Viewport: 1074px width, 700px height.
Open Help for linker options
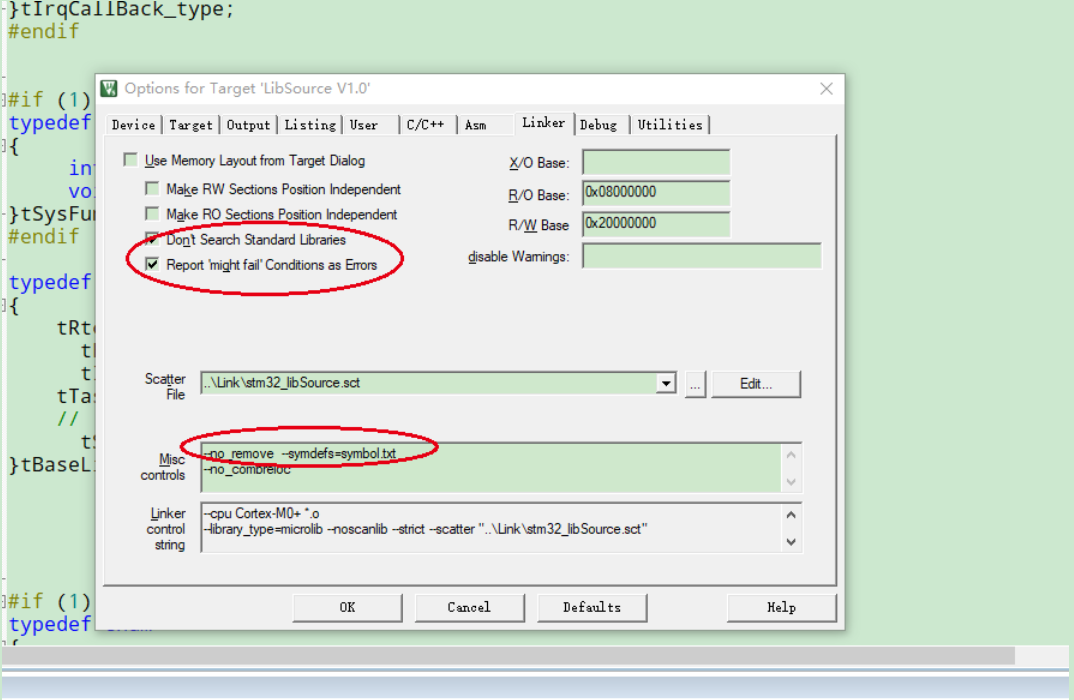click(x=782, y=608)
